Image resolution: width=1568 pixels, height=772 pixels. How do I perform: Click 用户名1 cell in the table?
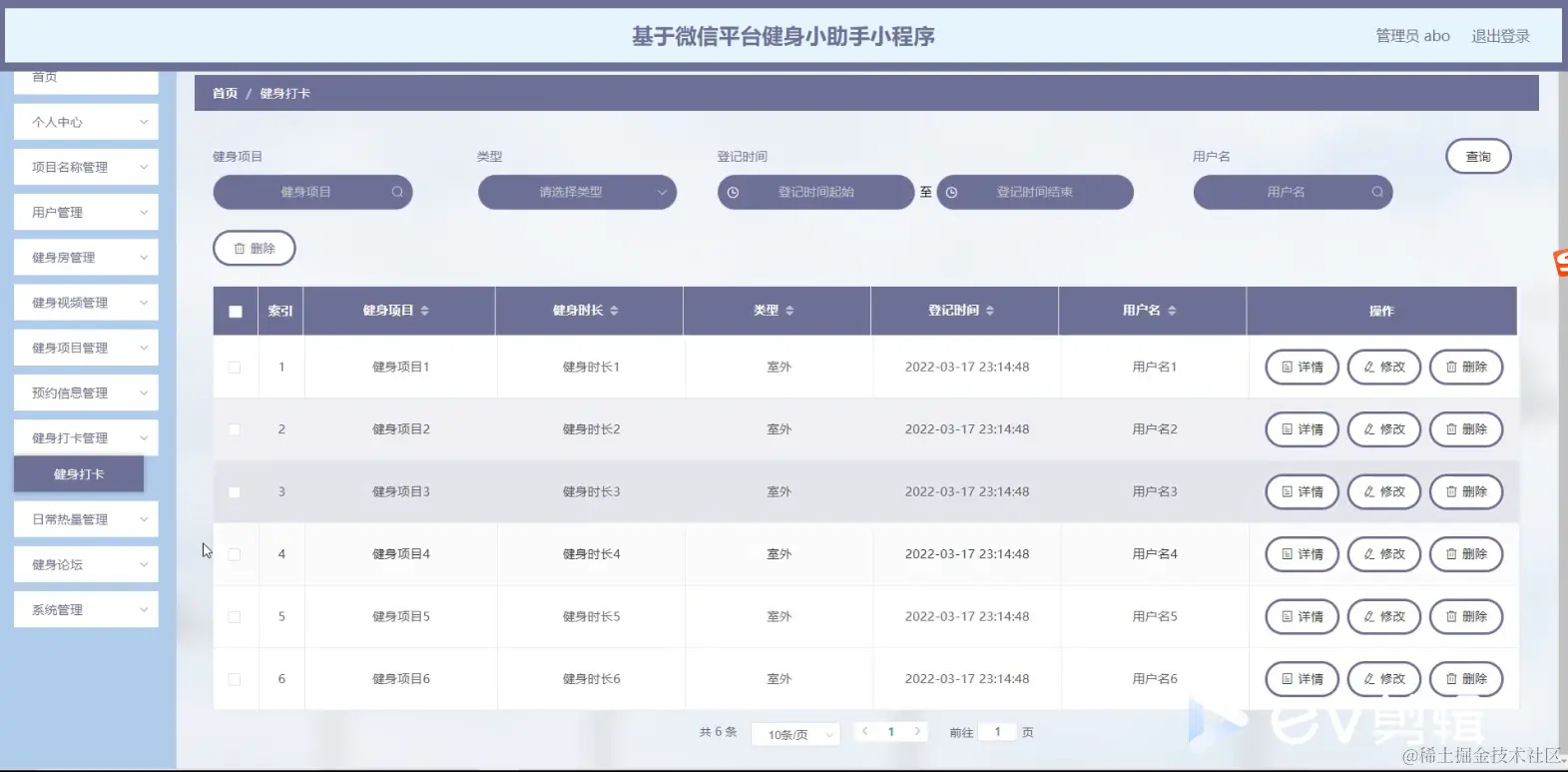(1155, 368)
